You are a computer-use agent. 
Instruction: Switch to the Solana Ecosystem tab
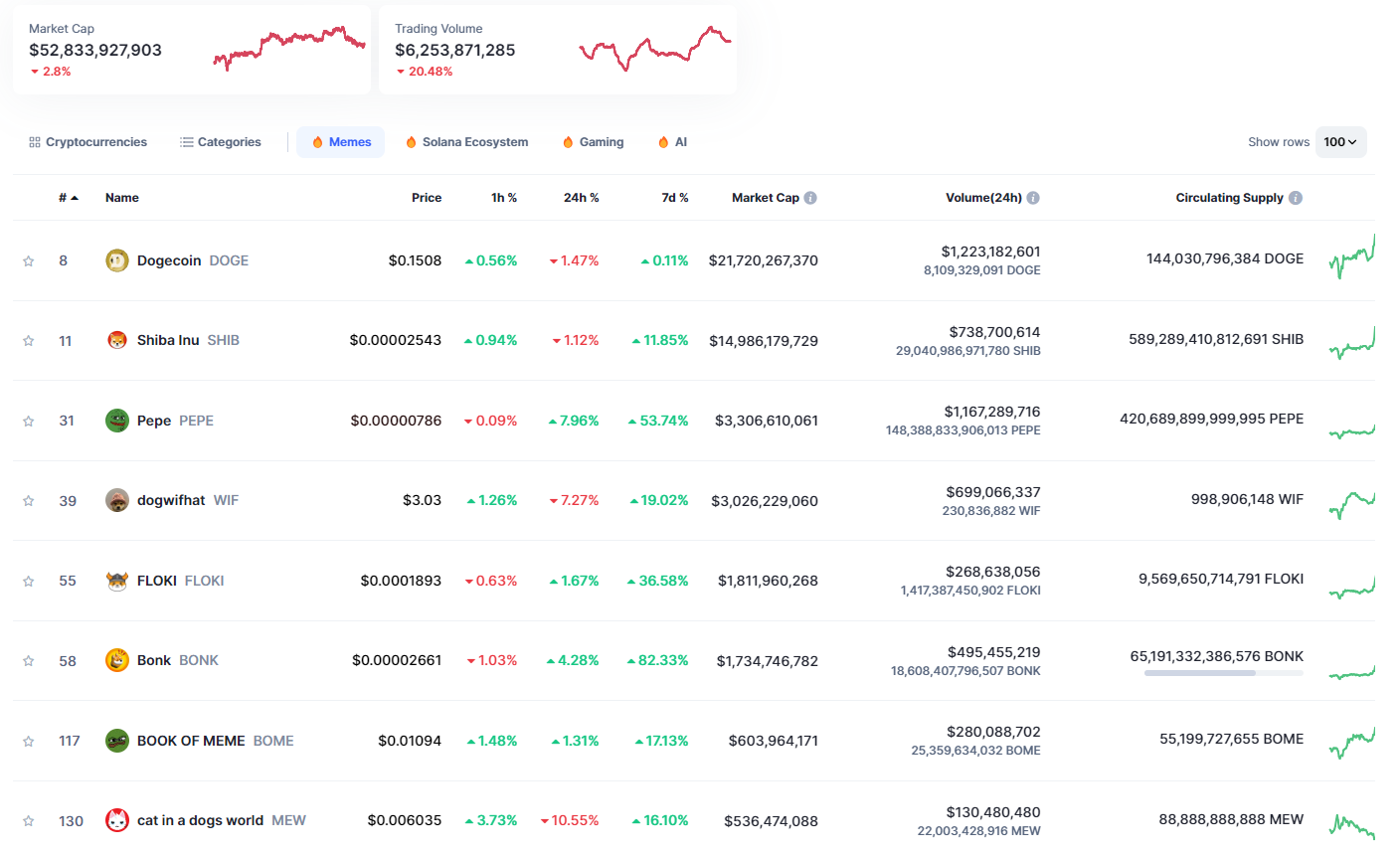[466, 142]
